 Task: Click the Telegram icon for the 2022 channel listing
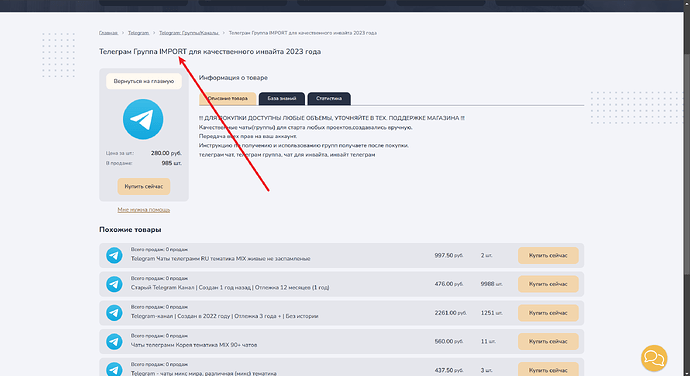click(114, 313)
